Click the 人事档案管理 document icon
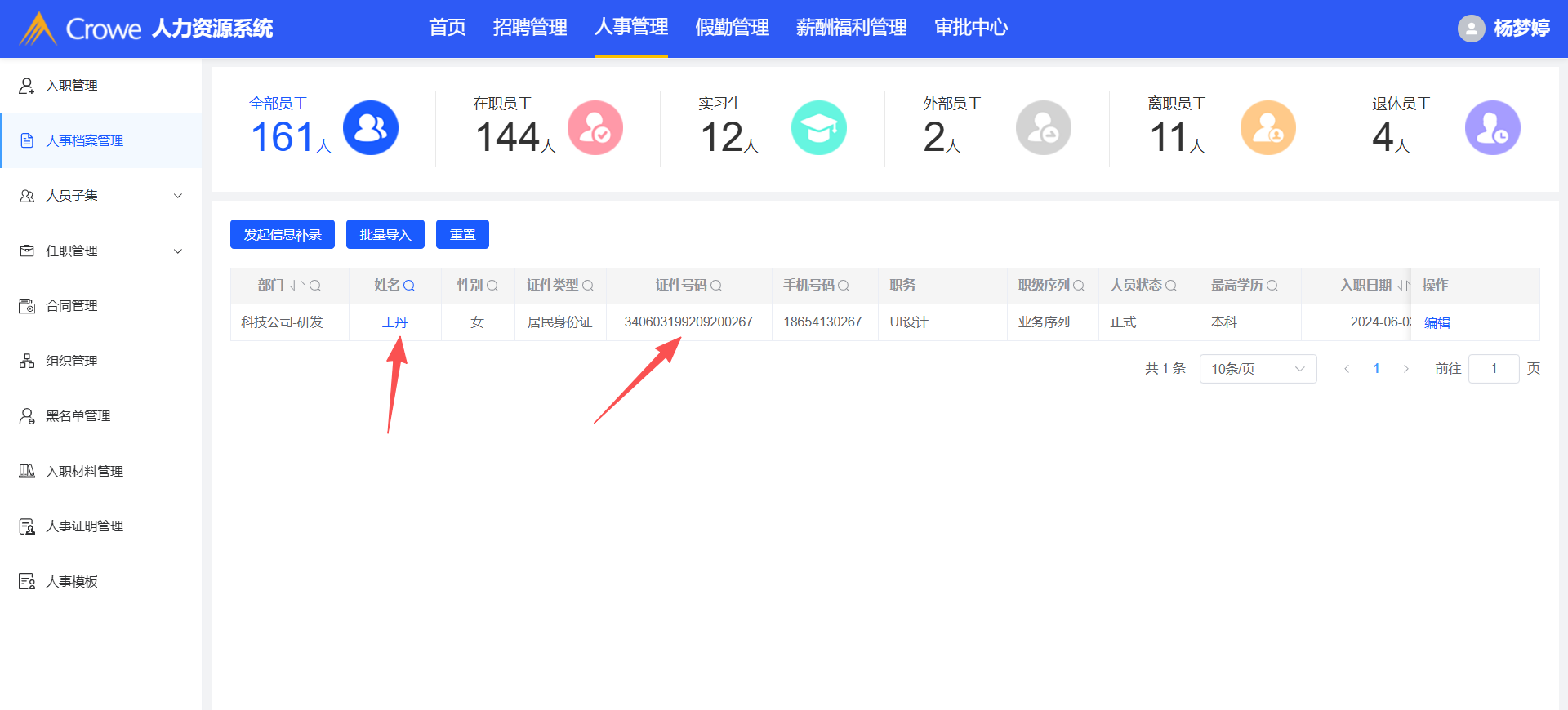The width and height of the screenshot is (1568, 710). 27,140
